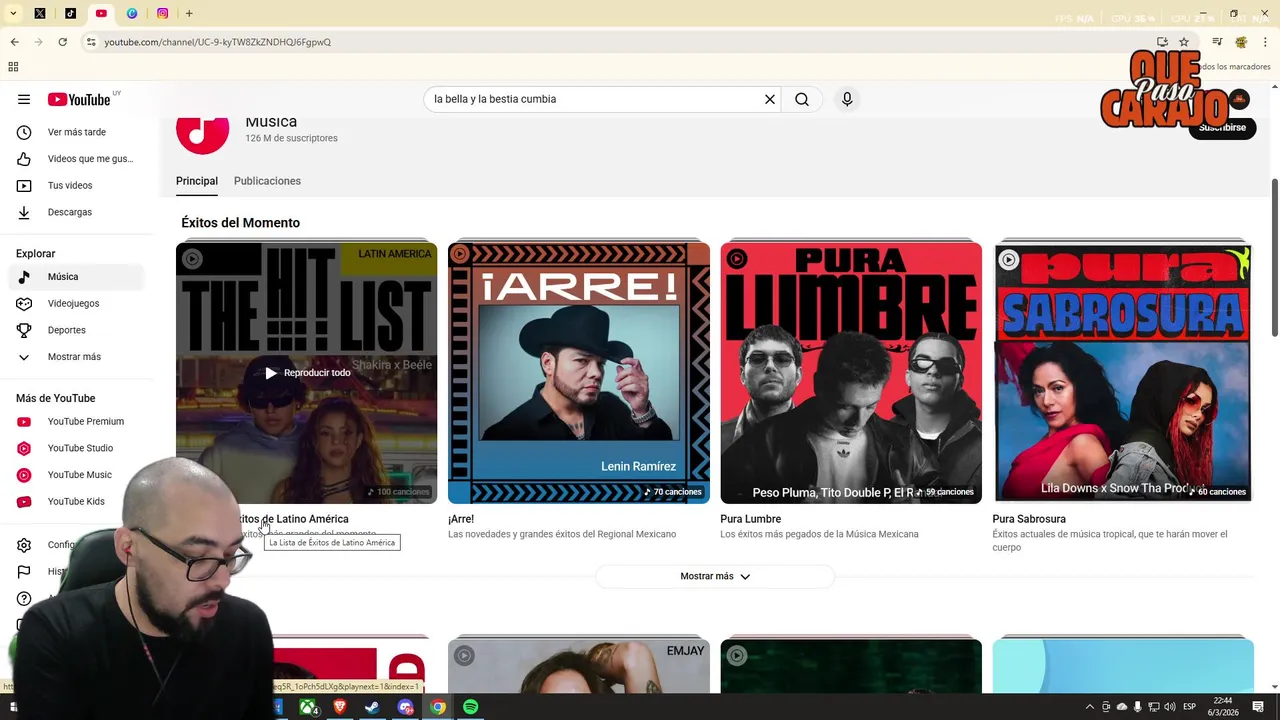The width and height of the screenshot is (1280, 720).
Task: Open the Pura Lumbre playlist thumbnail
Action: [851, 373]
